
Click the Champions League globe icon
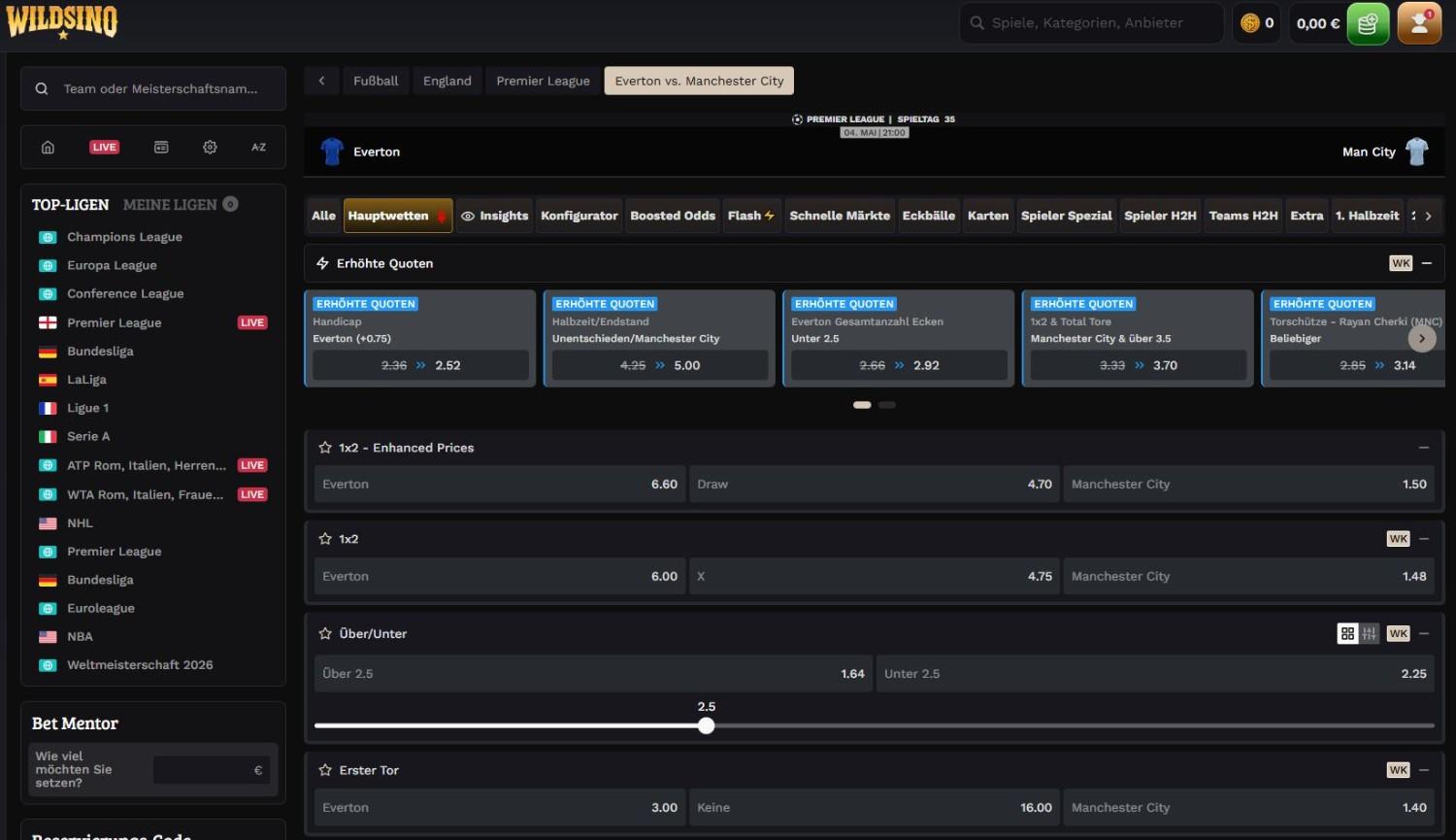point(48,237)
